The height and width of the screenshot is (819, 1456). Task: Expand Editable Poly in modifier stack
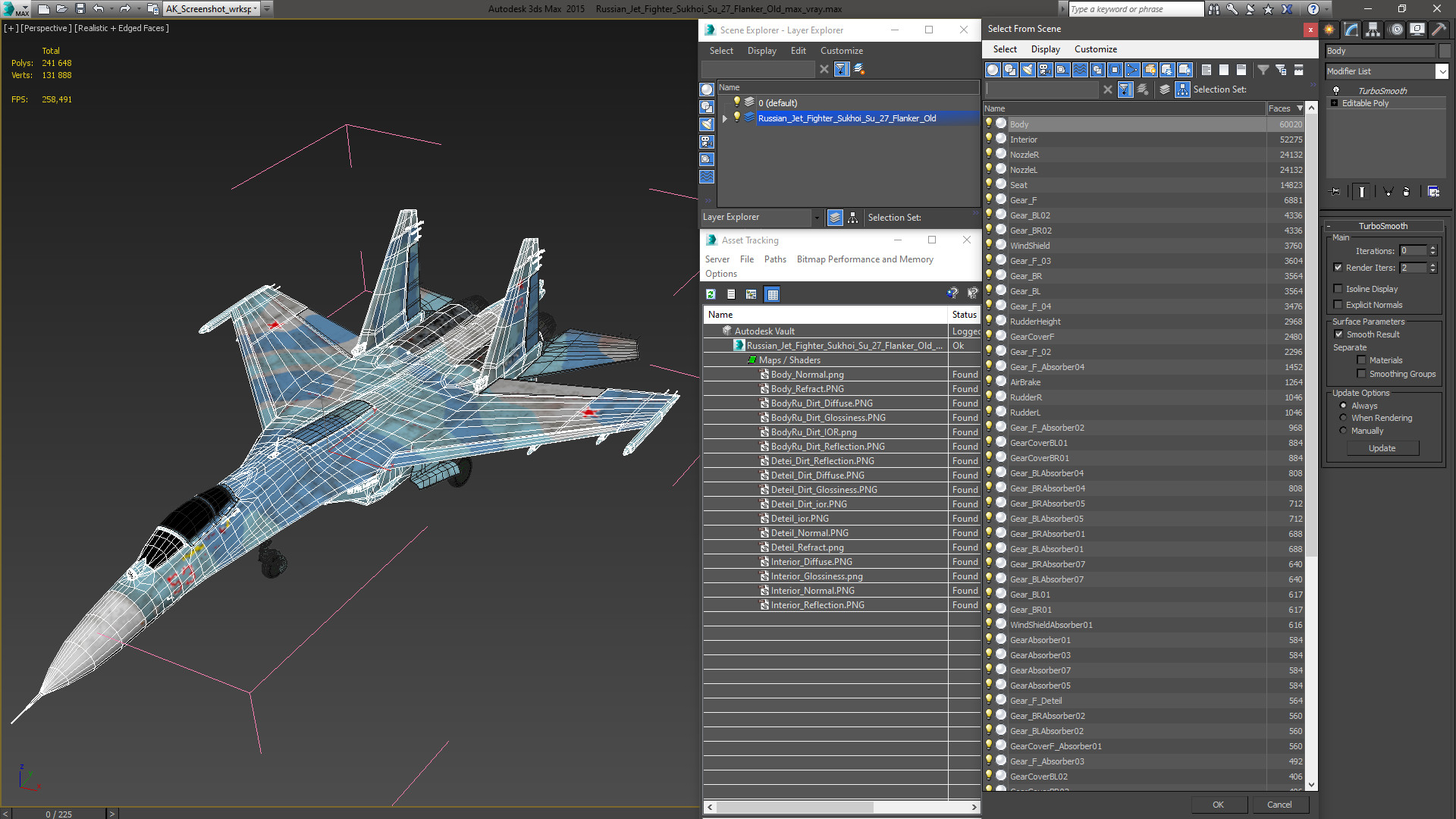tap(1334, 103)
